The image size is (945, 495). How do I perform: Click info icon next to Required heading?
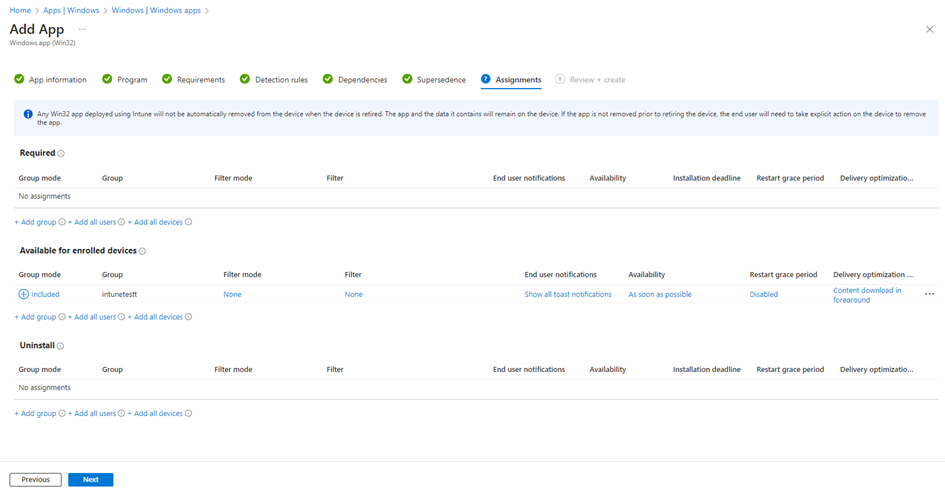click(x=61, y=154)
